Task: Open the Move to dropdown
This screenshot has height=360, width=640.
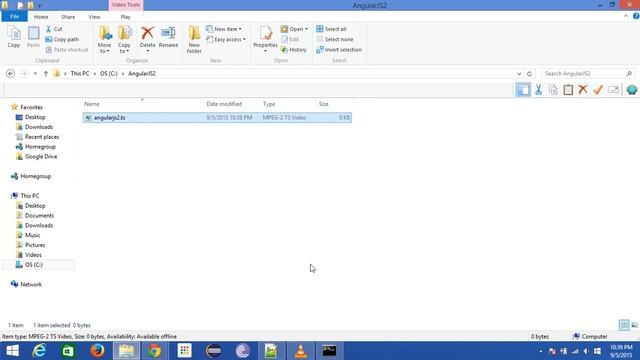Action: 104,48
